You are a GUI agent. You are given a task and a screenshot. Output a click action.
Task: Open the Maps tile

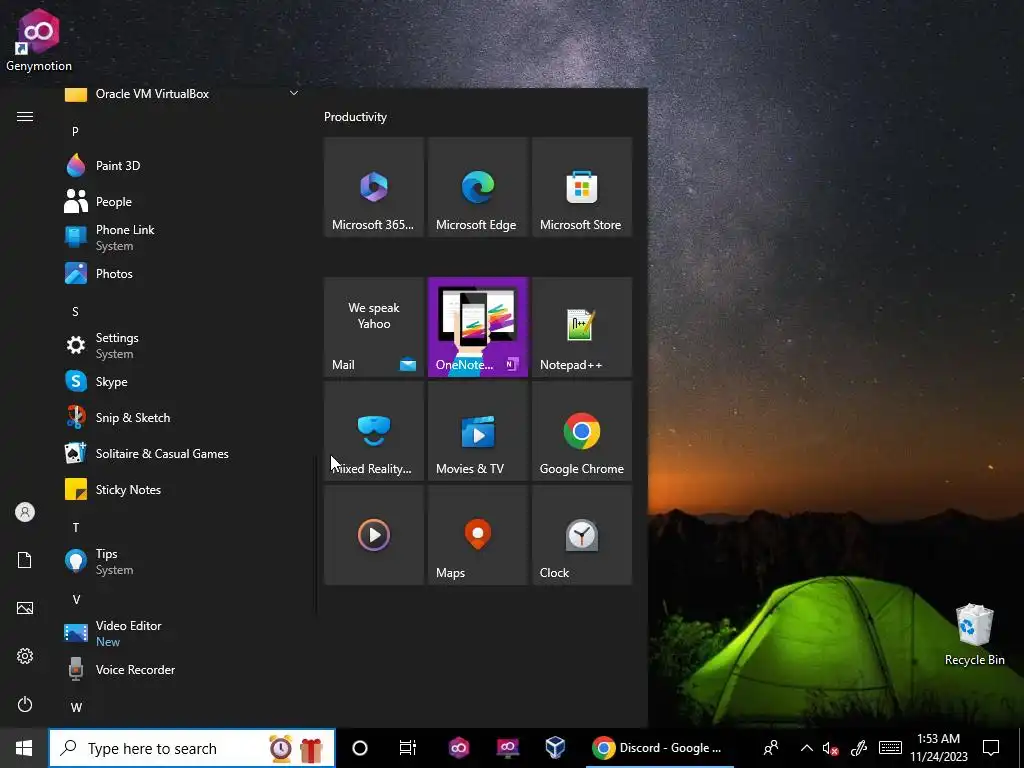click(x=477, y=536)
